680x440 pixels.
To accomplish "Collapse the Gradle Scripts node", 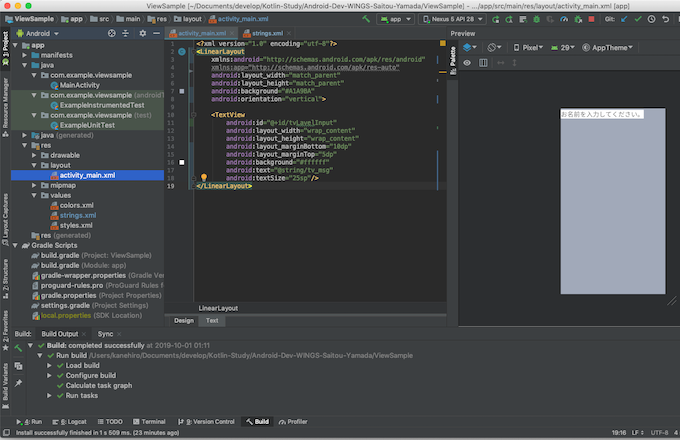I will pos(15,245).
